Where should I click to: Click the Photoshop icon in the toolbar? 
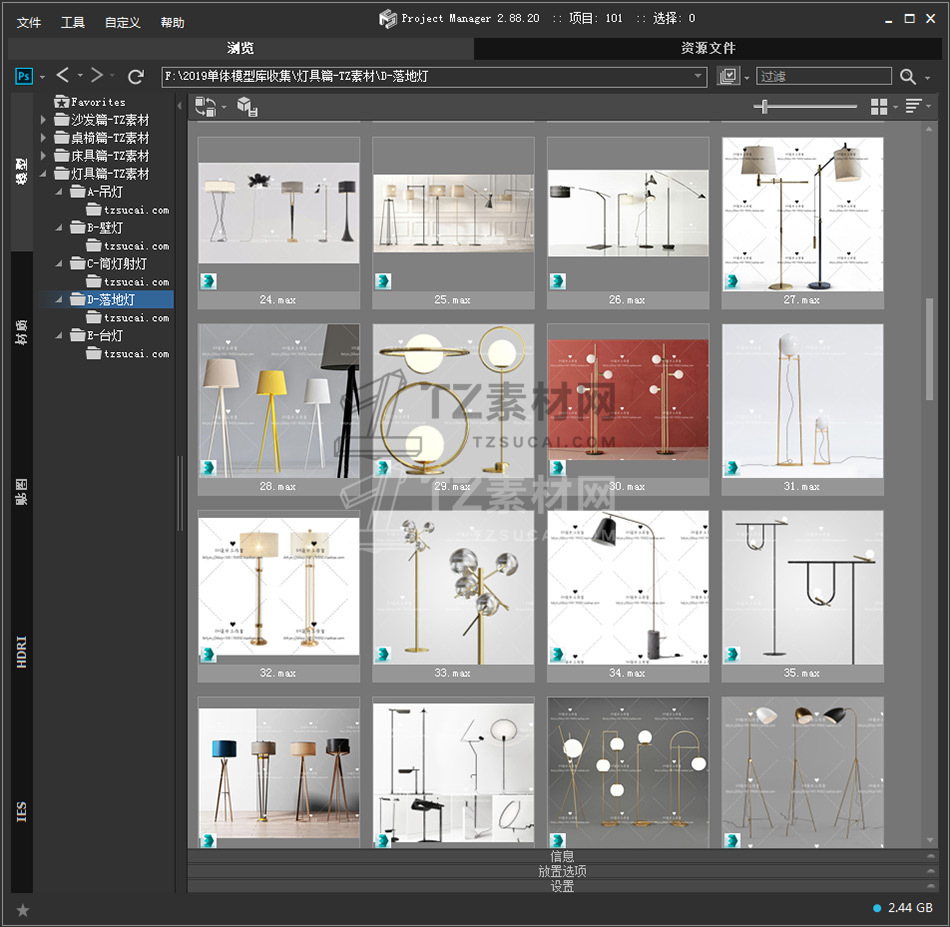[24, 76]
